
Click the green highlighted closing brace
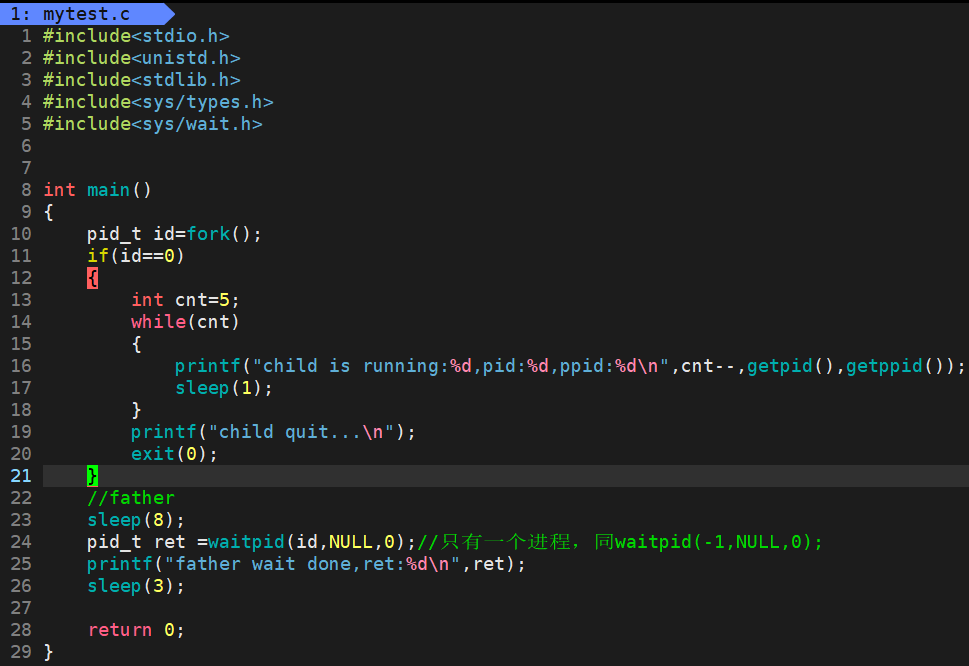[93, 476]
